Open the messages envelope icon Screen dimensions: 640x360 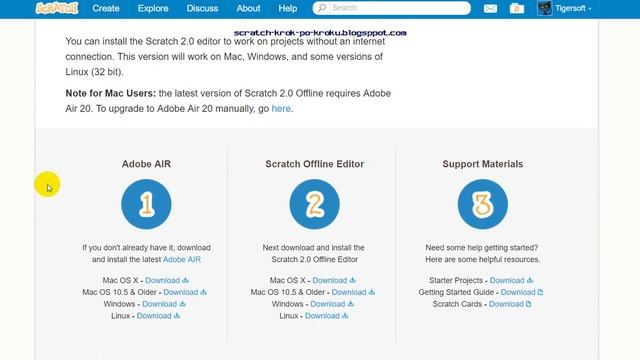coord(490,8)
